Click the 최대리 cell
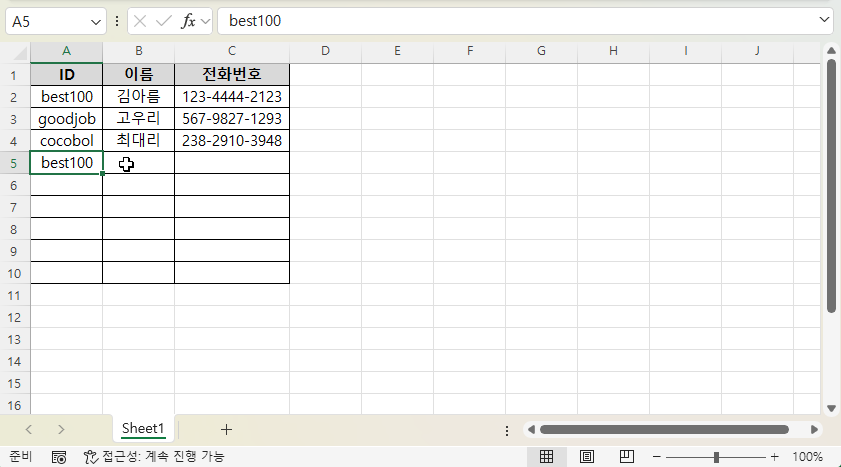Screen dimensions: 841x467 click(x=138, y=140)
